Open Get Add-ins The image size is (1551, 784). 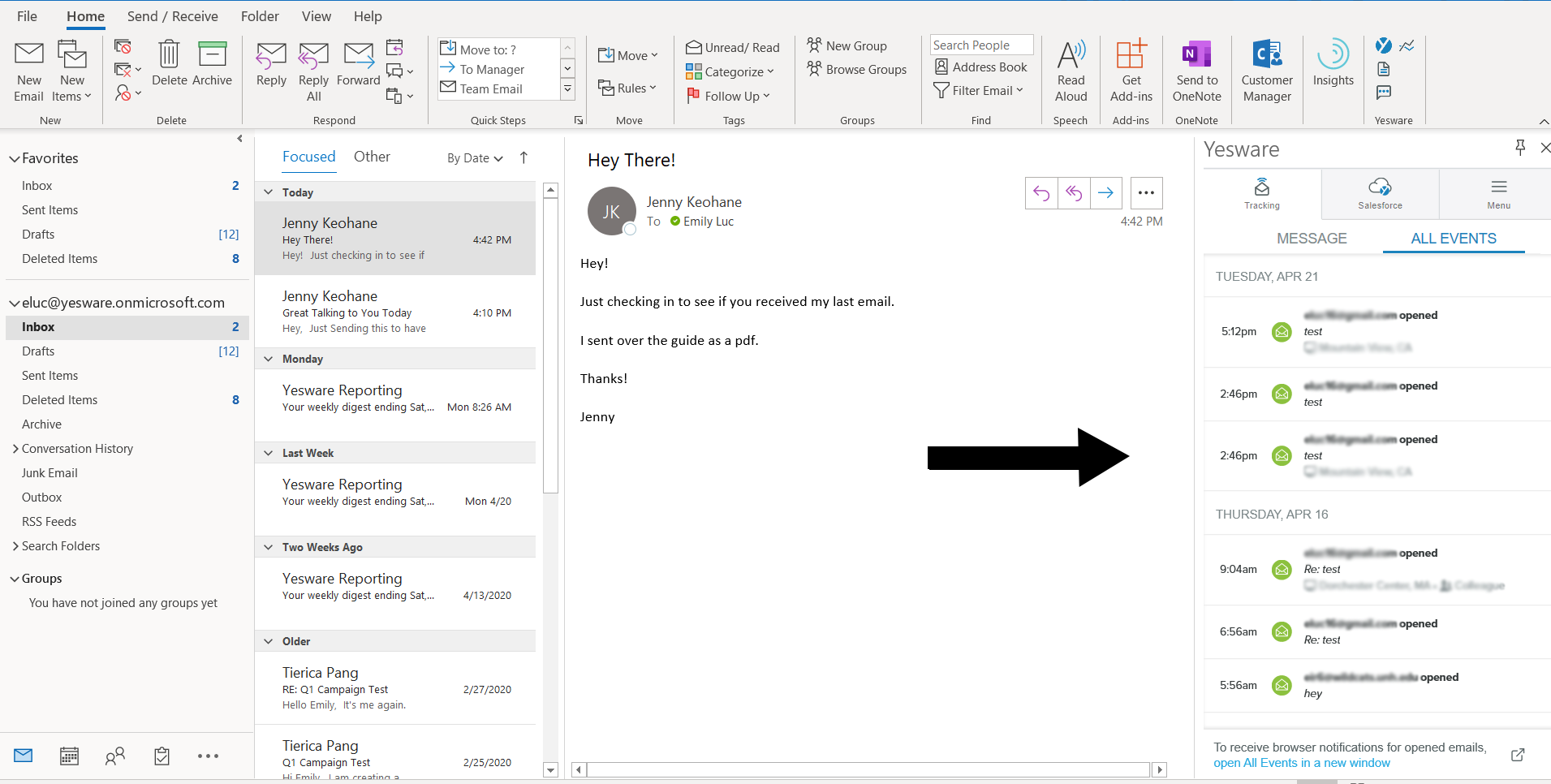[1131, 69]
